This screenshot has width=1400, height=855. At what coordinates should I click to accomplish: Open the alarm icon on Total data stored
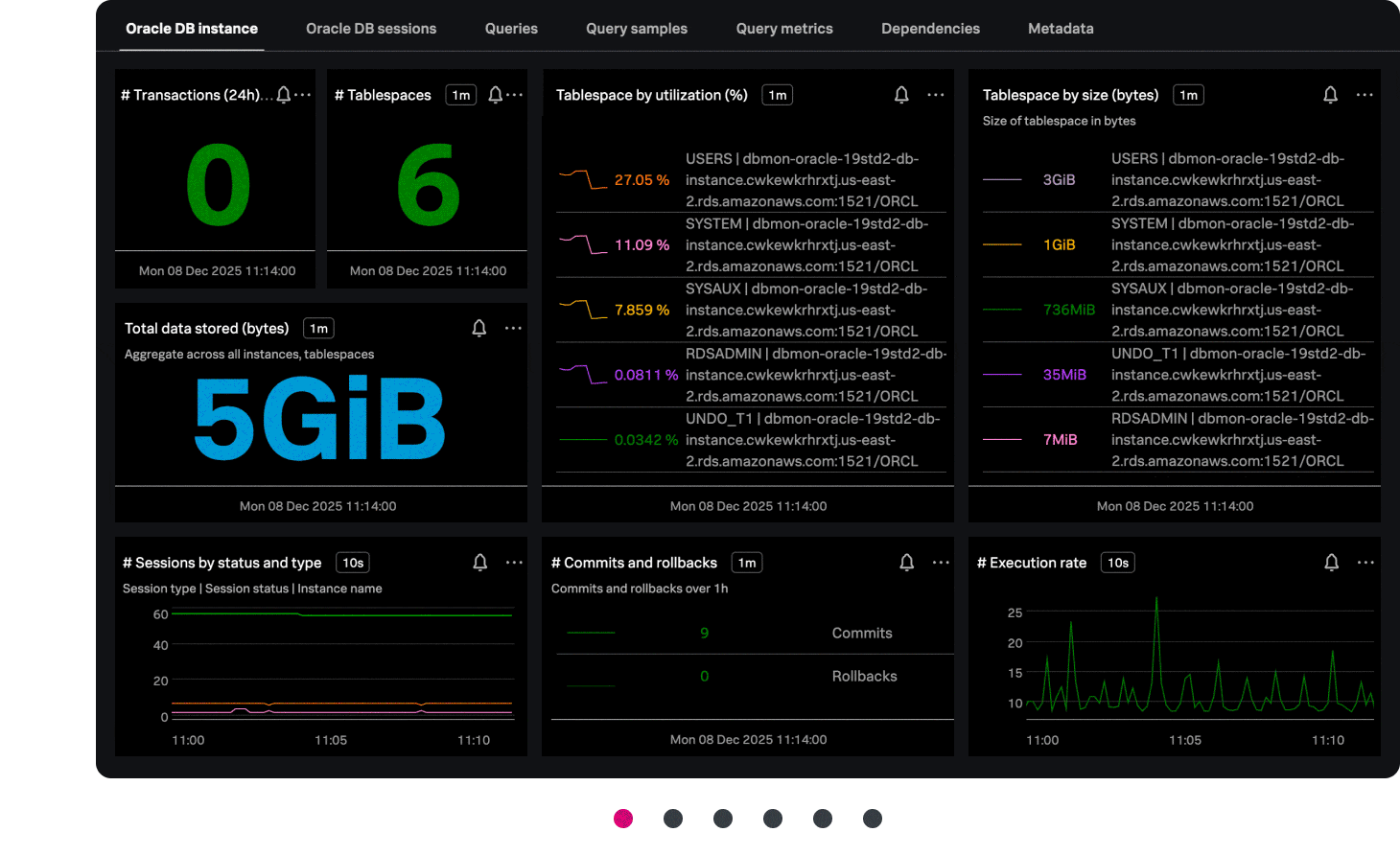point(478,328)
